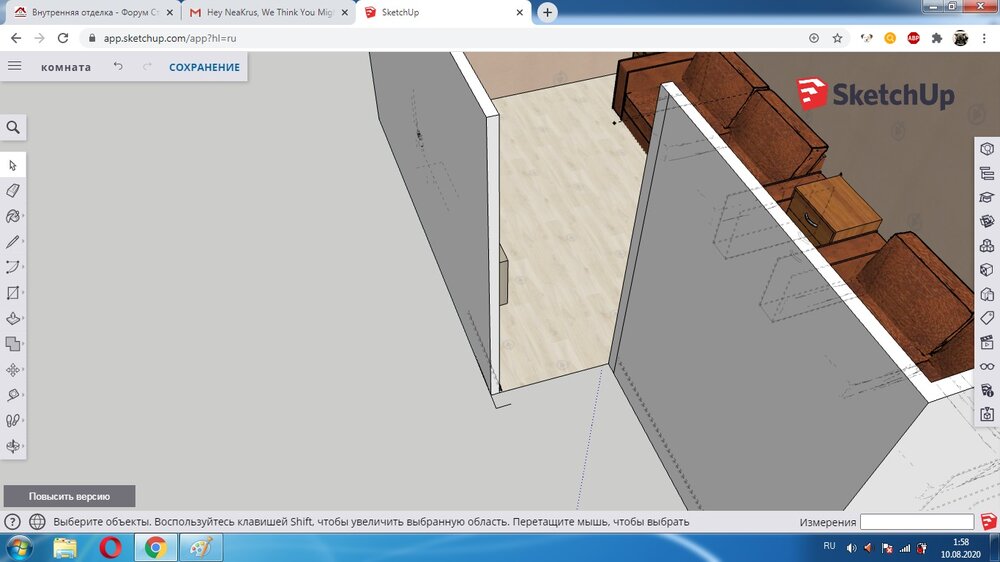Go forward in browser history
This screenshot has width=1000, height=562.
point(40,38)
